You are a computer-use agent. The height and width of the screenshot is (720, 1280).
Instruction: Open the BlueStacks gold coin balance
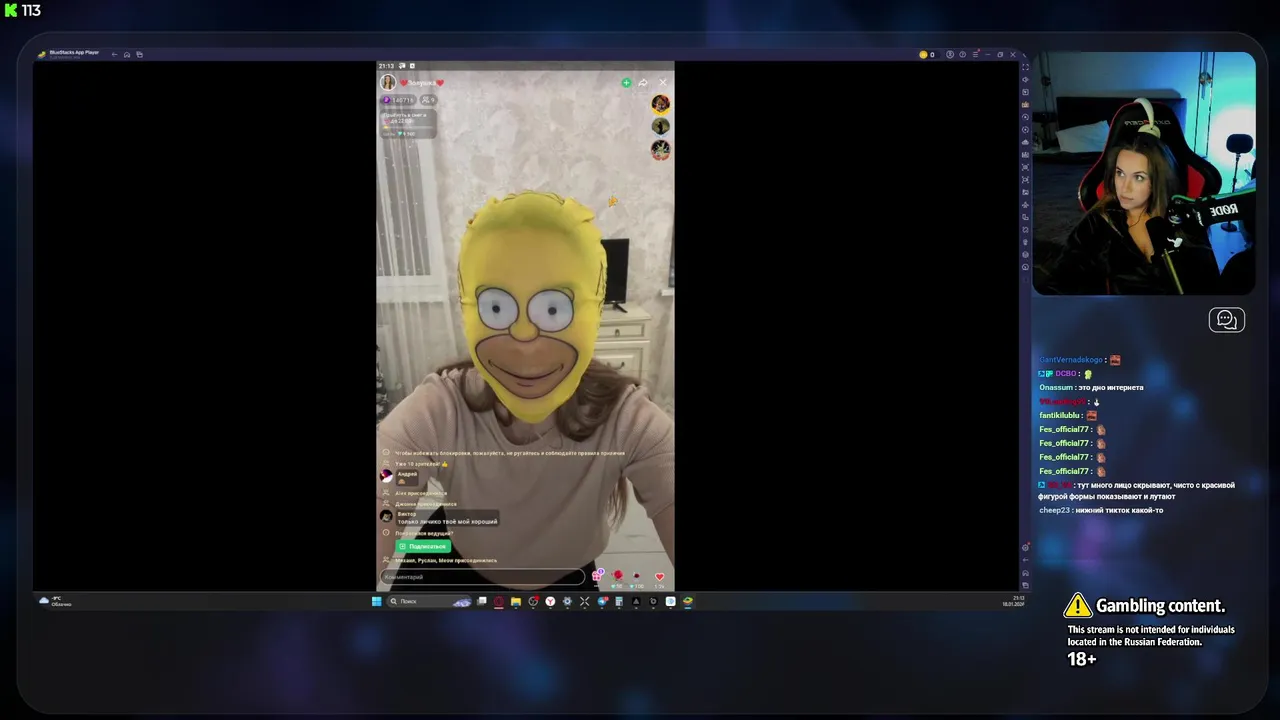point(927,54)
